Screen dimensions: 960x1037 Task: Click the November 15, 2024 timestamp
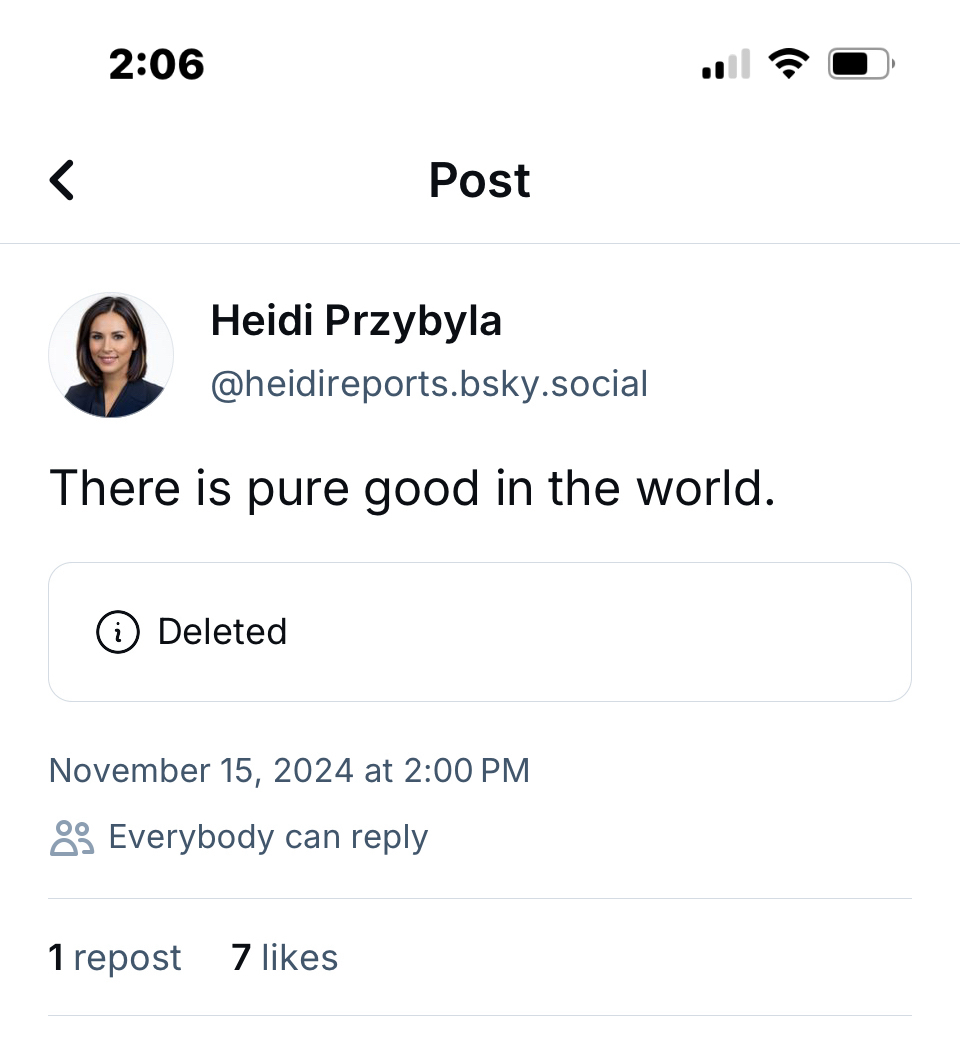pyautogui.click(x=289, y=771)
